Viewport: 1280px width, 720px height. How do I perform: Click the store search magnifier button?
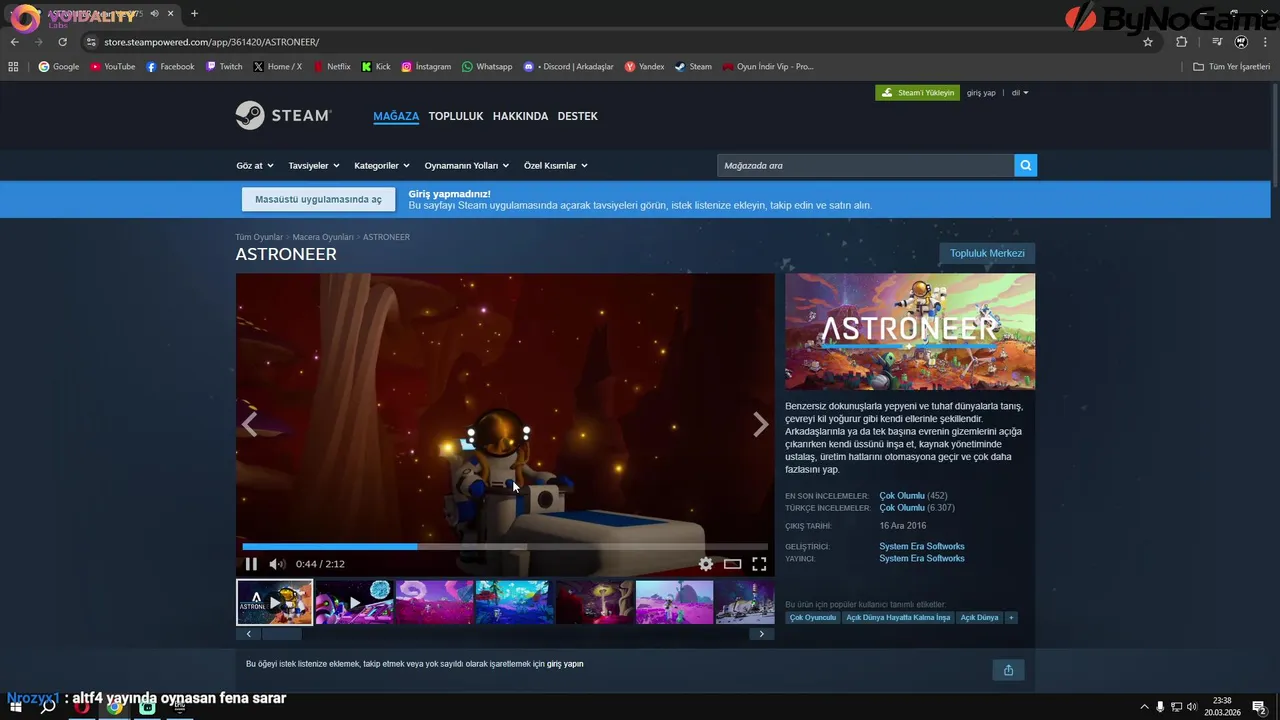(1025, 165)
